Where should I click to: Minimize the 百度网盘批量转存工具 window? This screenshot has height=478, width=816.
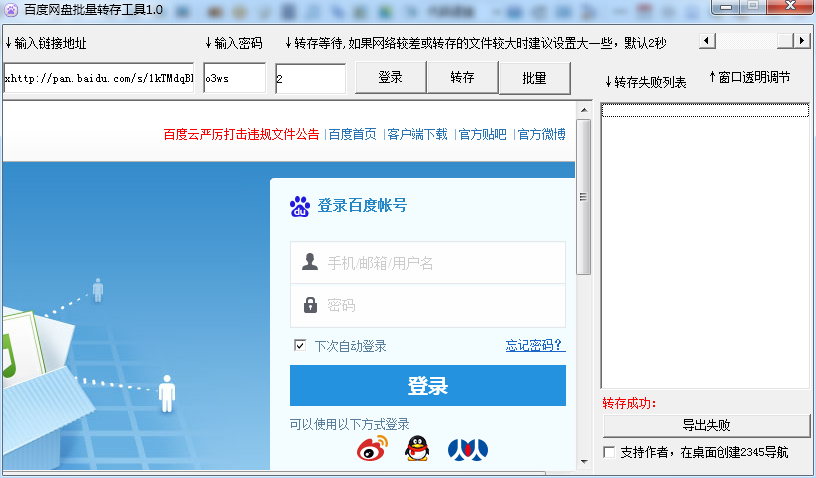click(x=726, y=7)
